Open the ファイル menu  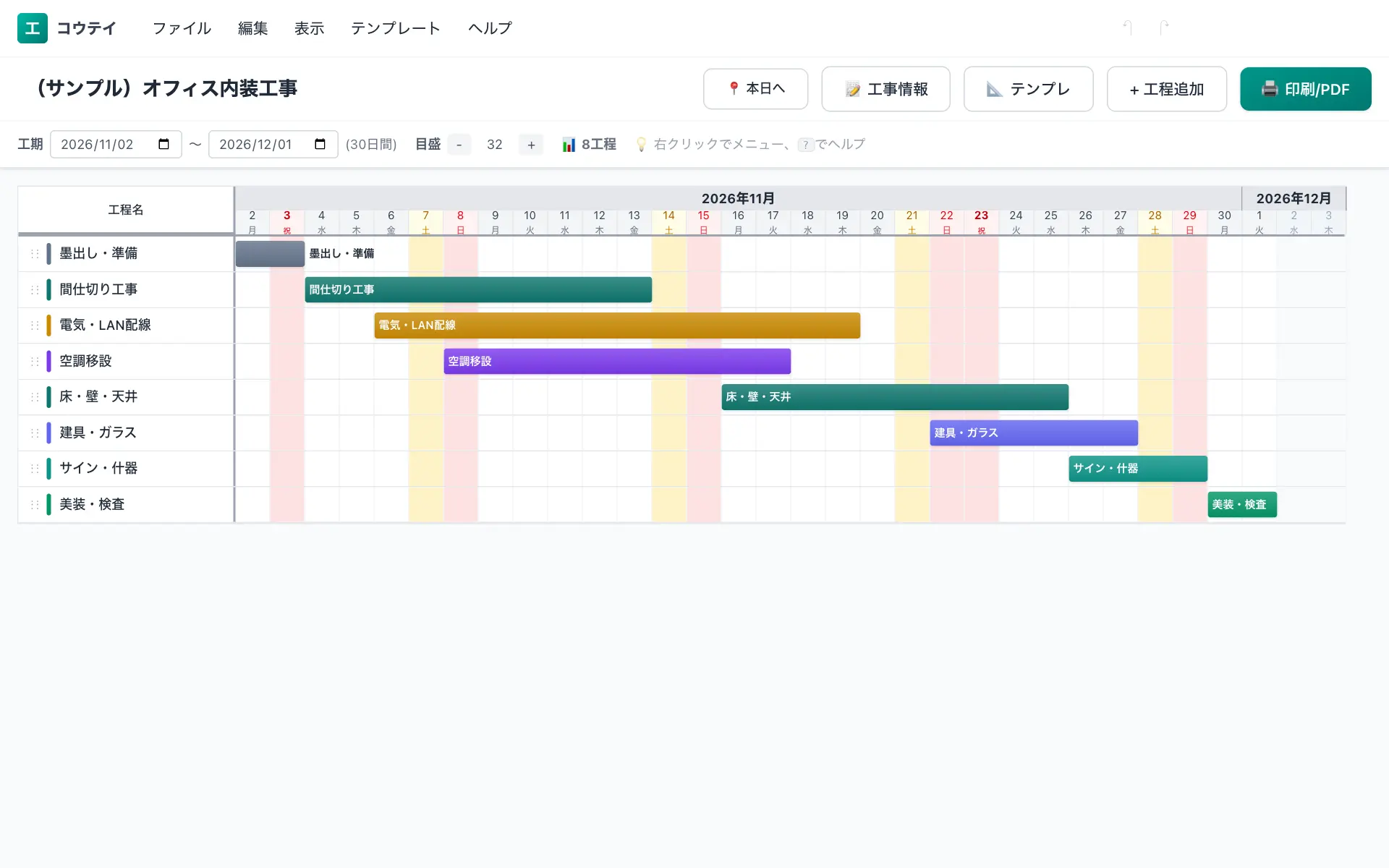click(x=182, y=28)
